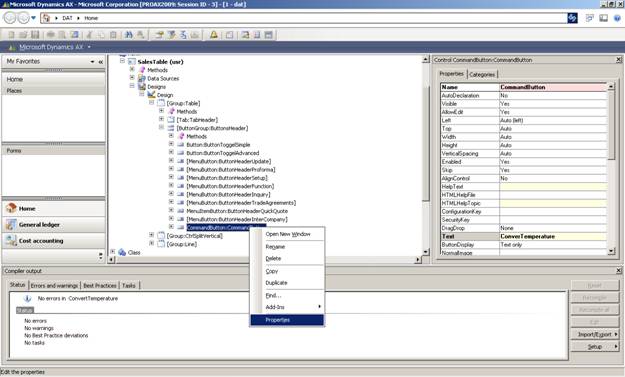This screenshot has width=625, height=377.
Task: Click the Name property value CommandButton
Action: pos(553,87)
